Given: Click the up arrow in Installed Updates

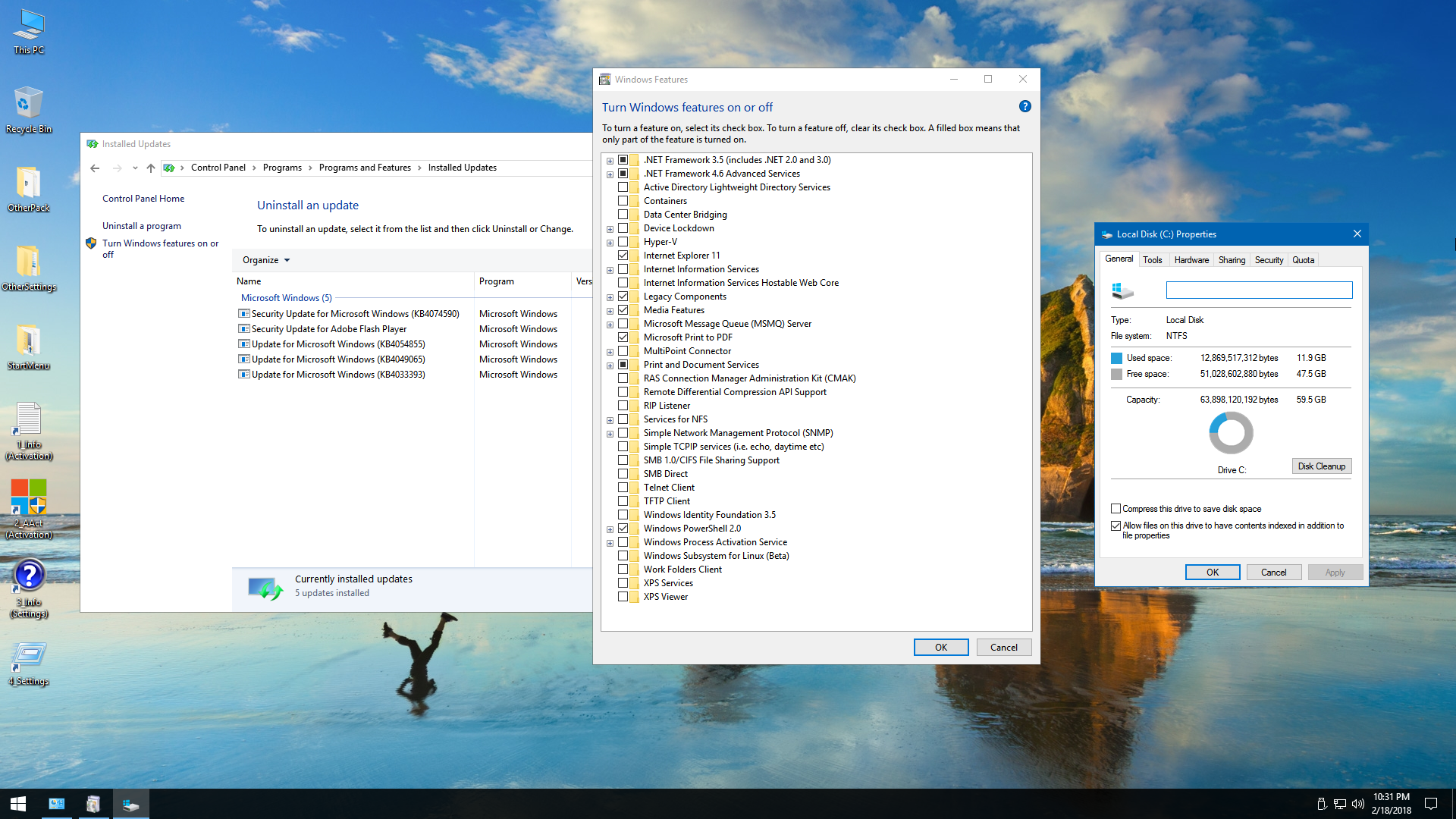Looking at the screenshot, I should (x=151, y=168).
